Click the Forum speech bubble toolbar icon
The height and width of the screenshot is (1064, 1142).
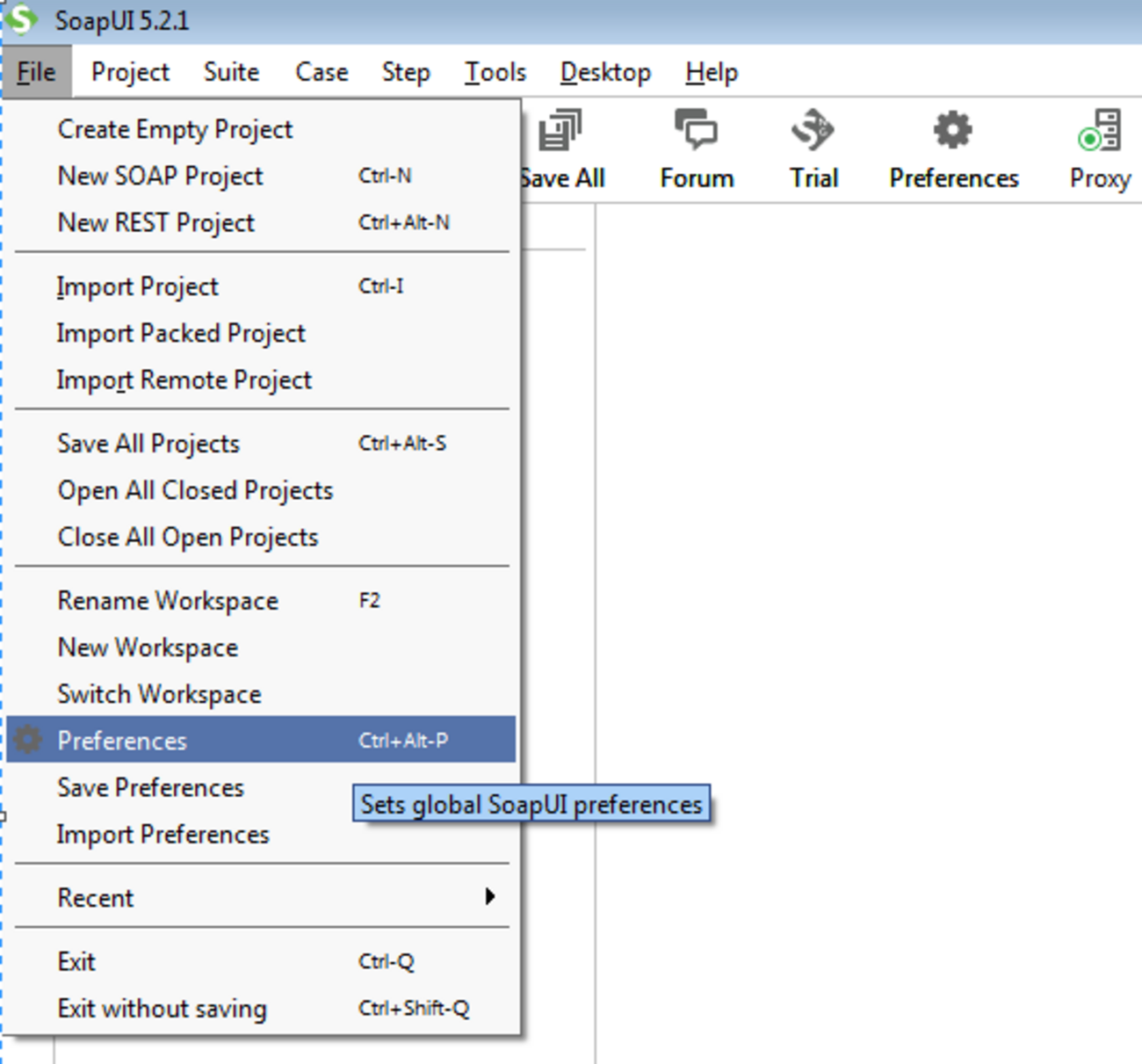(696, 130)
